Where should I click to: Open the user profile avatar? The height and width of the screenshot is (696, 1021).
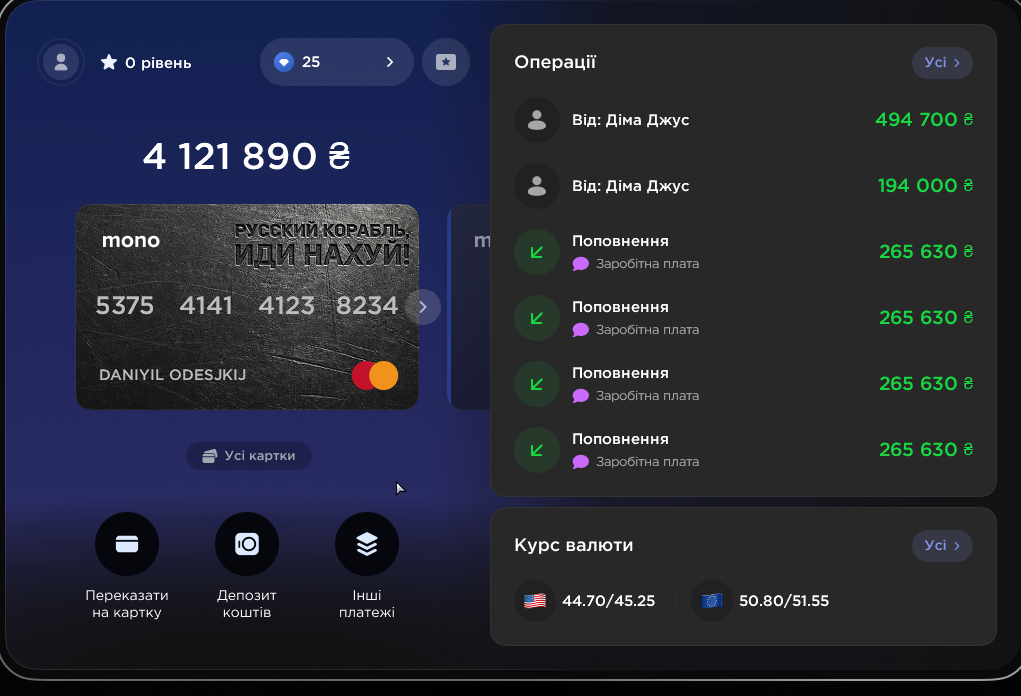[x=61, y=63]
